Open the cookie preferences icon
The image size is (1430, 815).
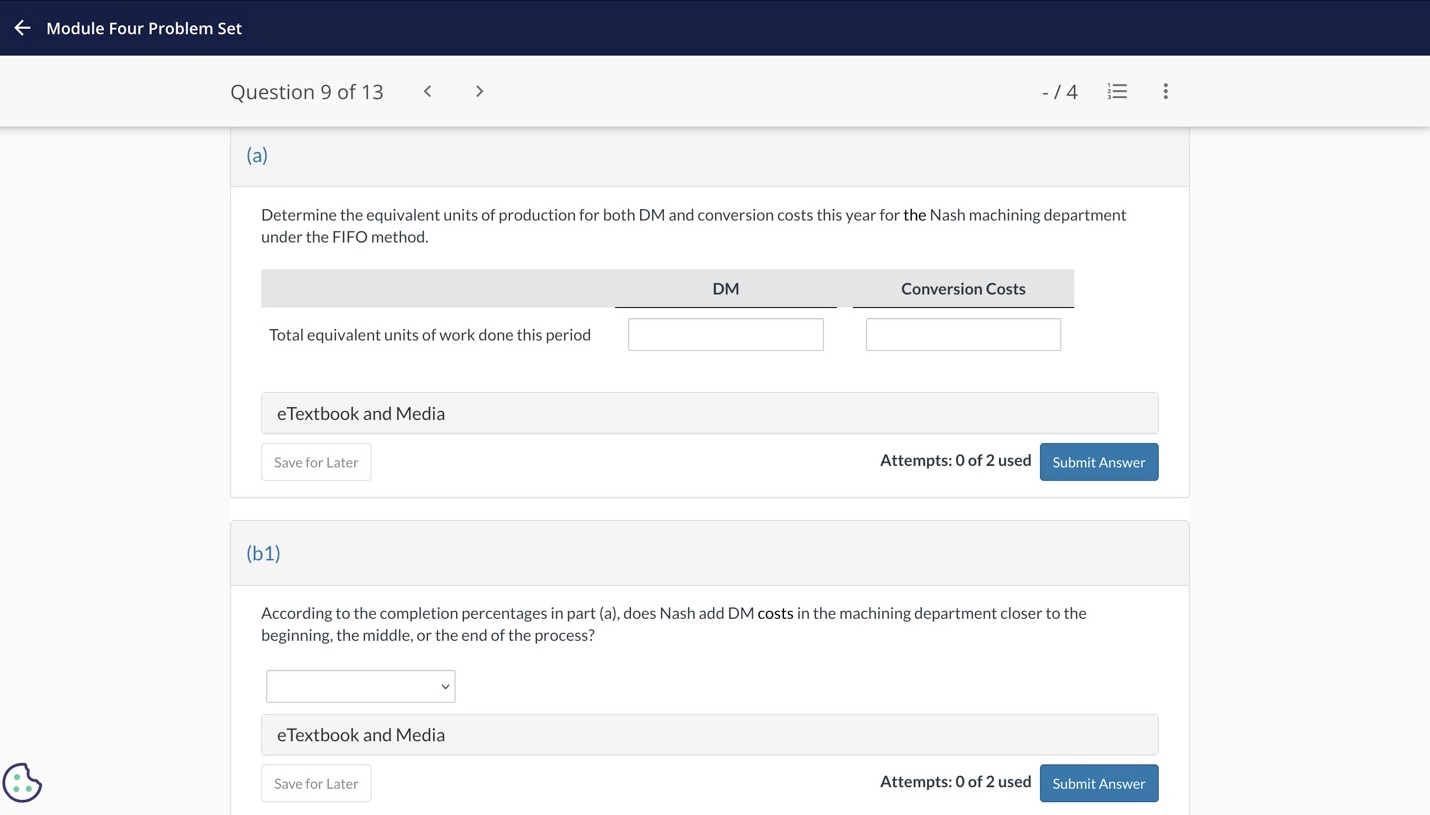[x=22, y=782]
